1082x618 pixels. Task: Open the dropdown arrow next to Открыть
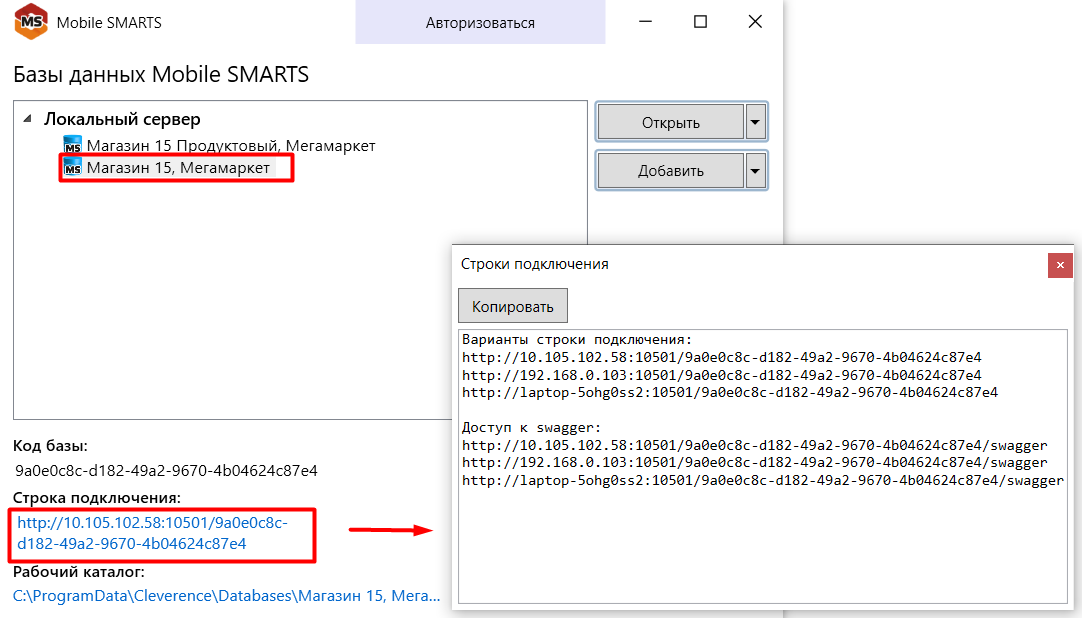click(756, 122)
